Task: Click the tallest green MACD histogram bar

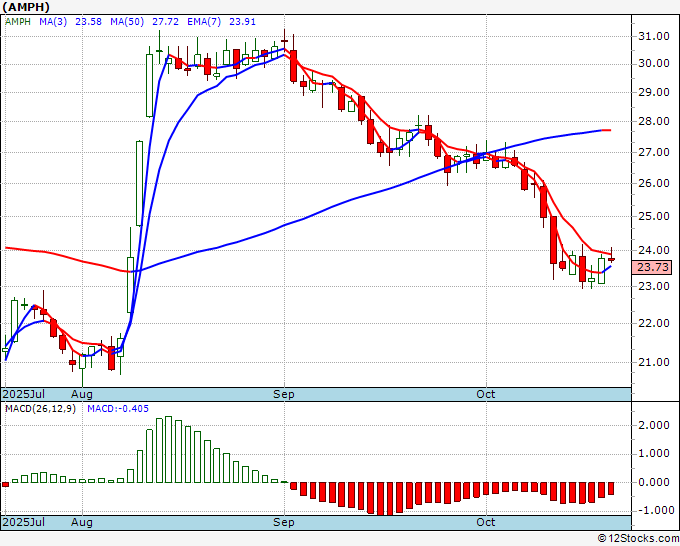Action: point(168,449)
